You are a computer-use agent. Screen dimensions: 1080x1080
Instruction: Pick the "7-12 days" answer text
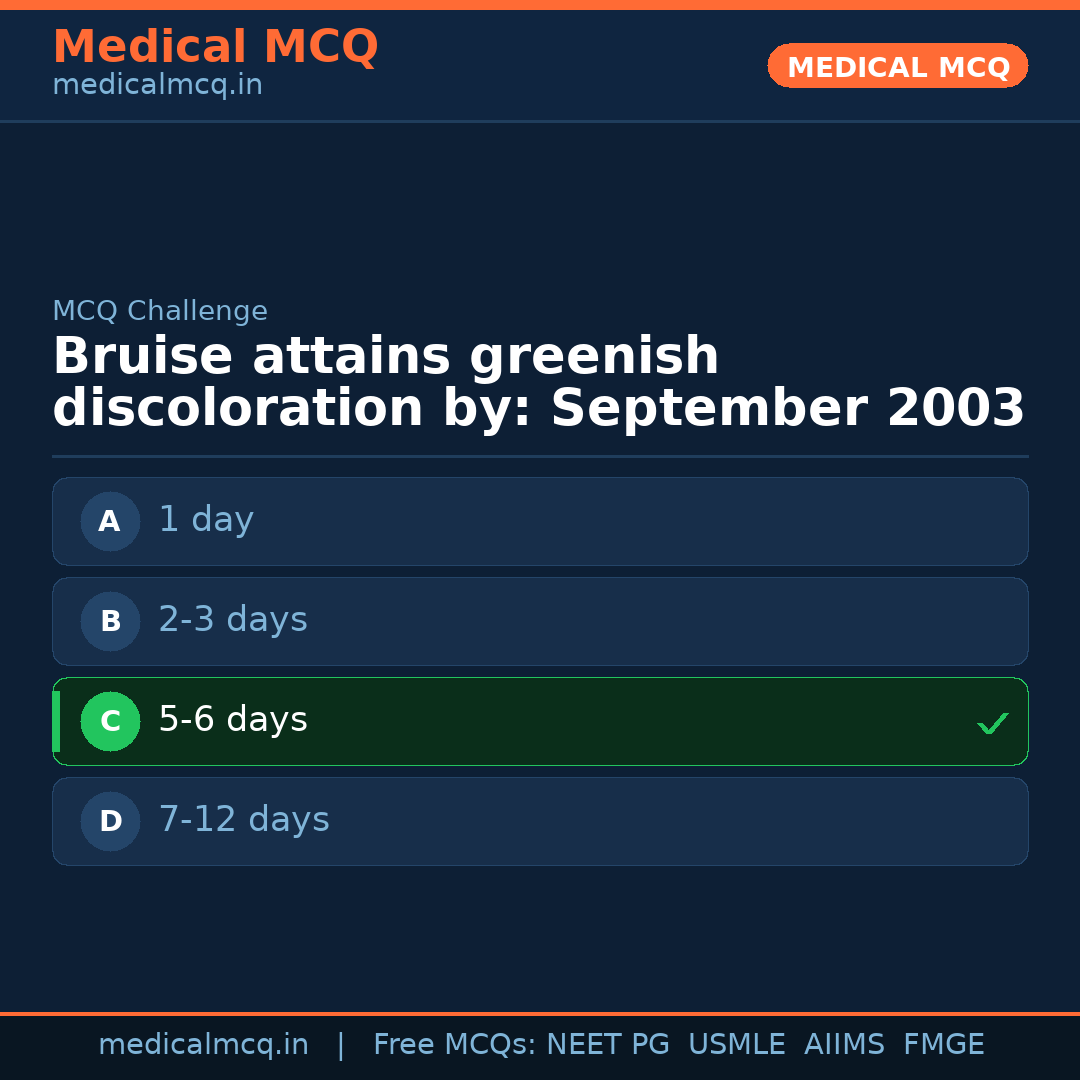(x=244, y=820)
